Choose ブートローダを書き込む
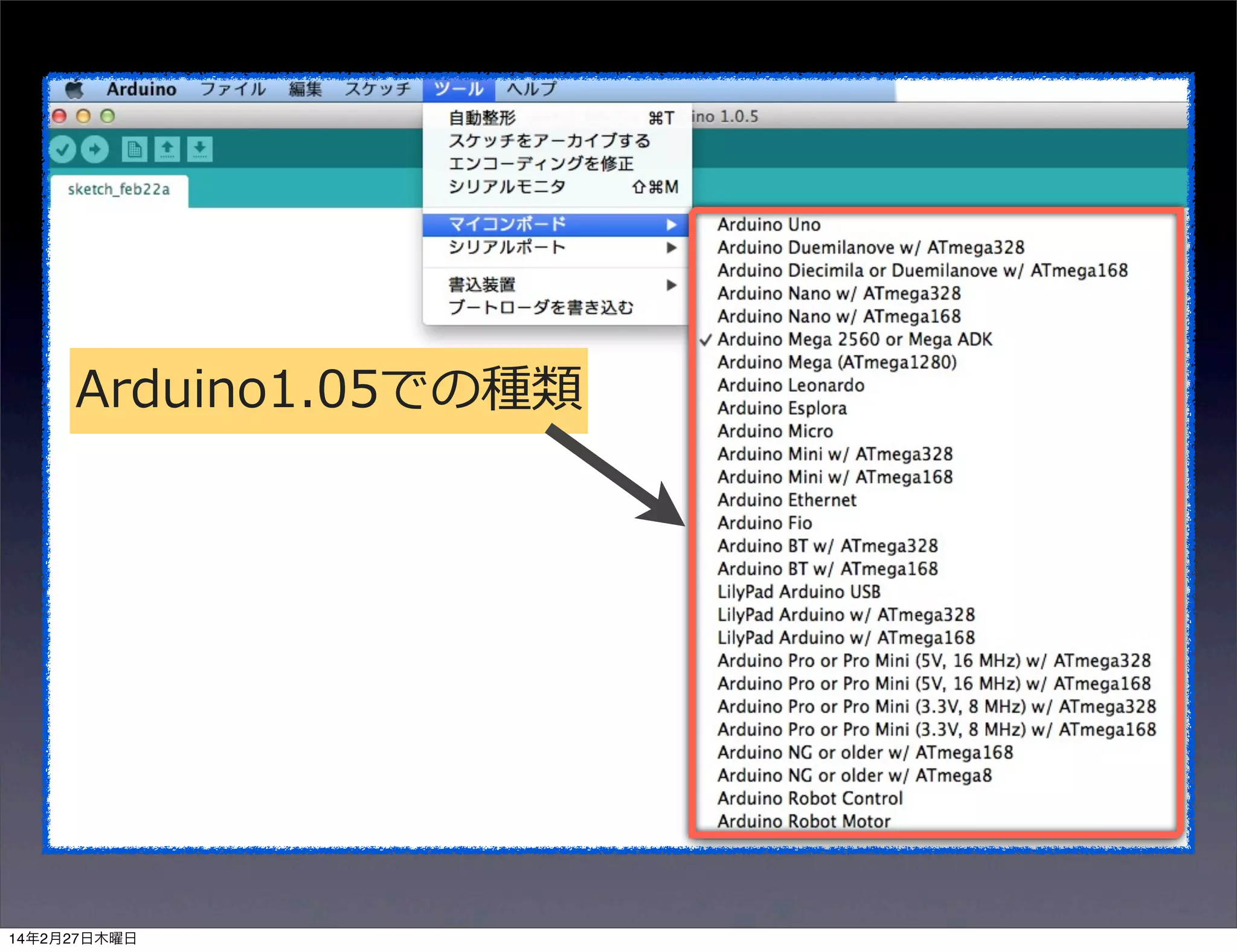Screen dimensions: 1237x952 (556, 307)
